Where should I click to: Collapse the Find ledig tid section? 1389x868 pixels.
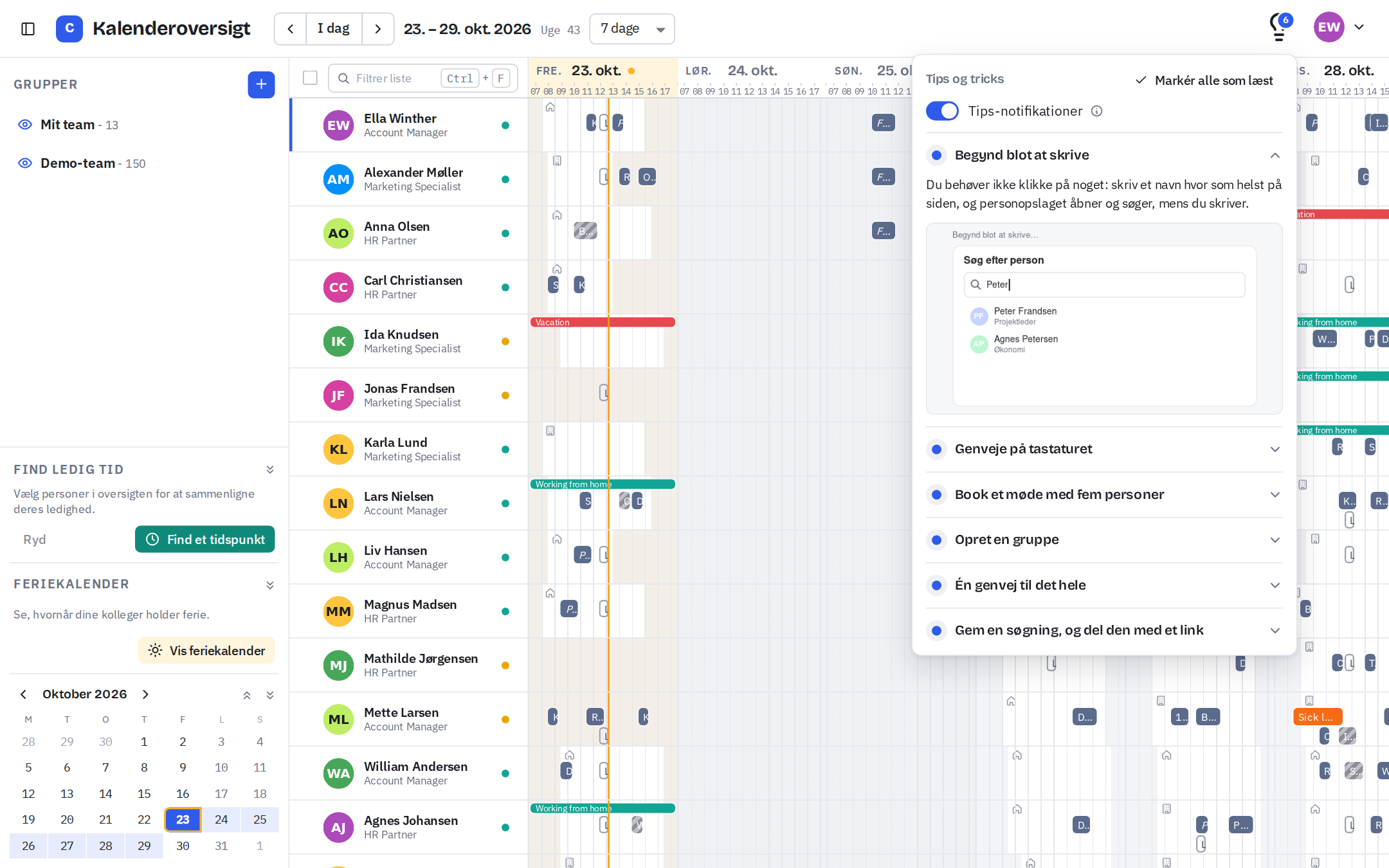coord(270,469)
